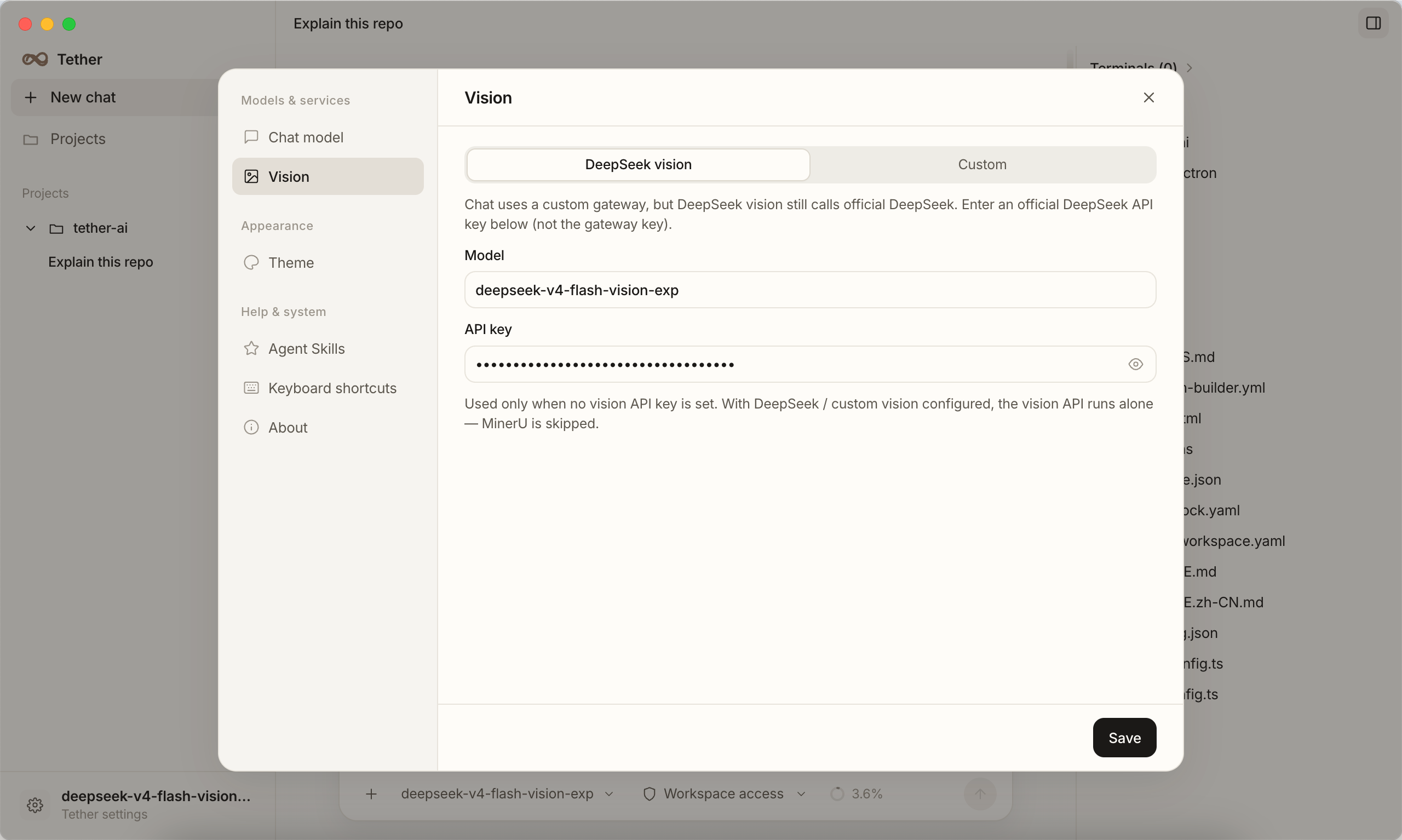The height and width of the screenshot is (840, 1402).
Task: Click the tether-ai folder icon
Action: (56, 229)
